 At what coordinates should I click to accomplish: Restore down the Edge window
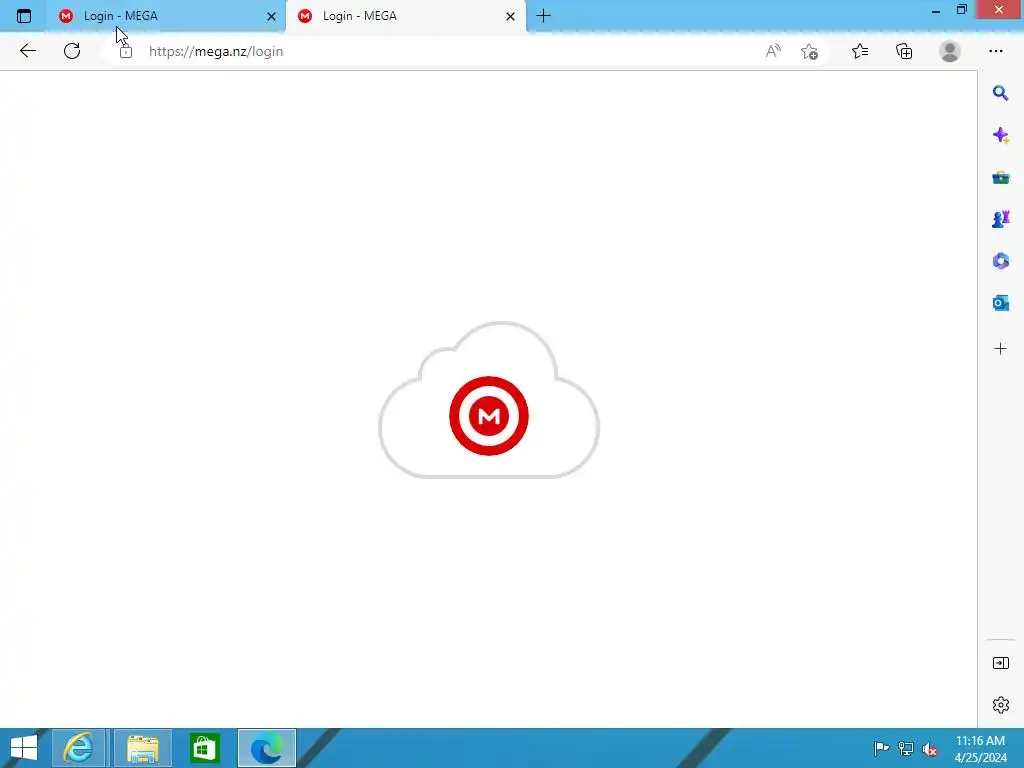962,10
